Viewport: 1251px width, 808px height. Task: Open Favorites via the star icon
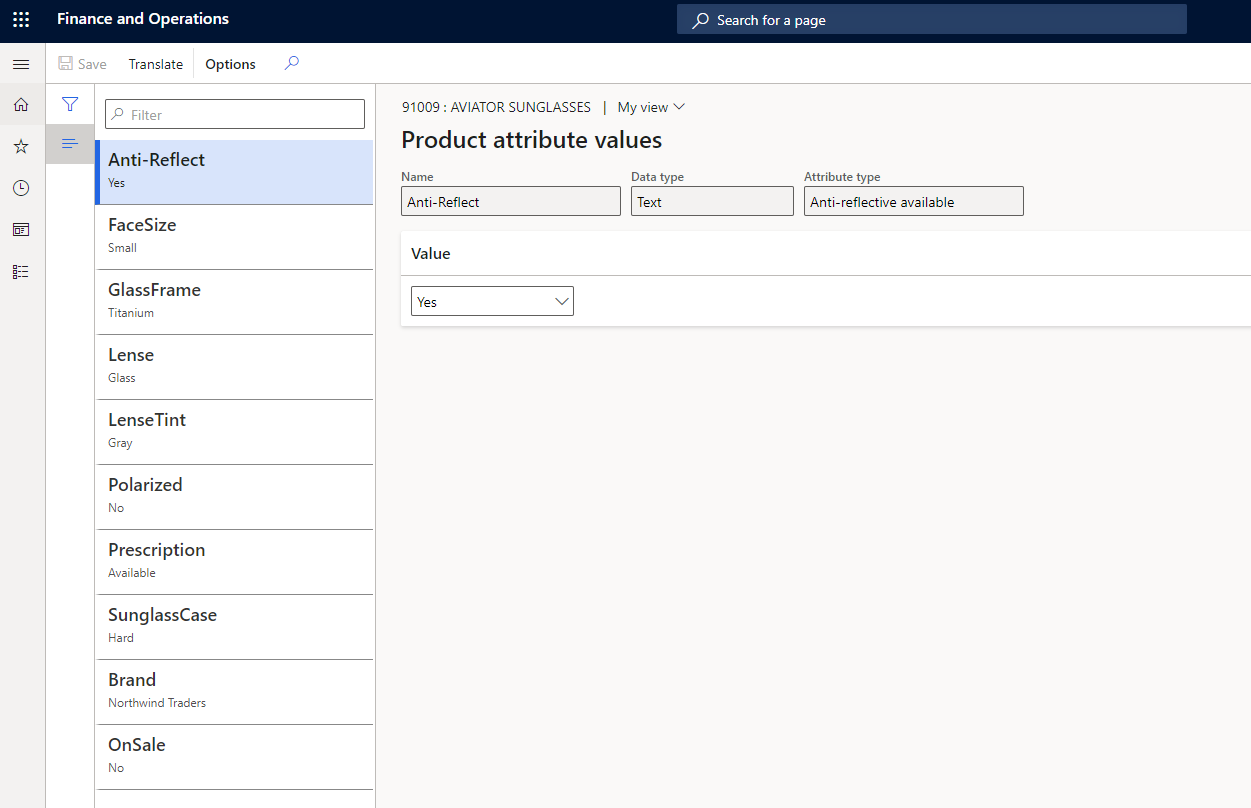20,145
